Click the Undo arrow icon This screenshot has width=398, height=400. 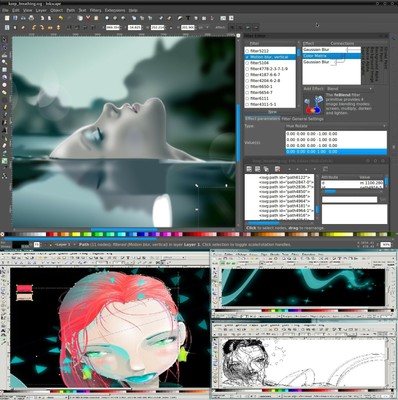(x=61, y=18)
